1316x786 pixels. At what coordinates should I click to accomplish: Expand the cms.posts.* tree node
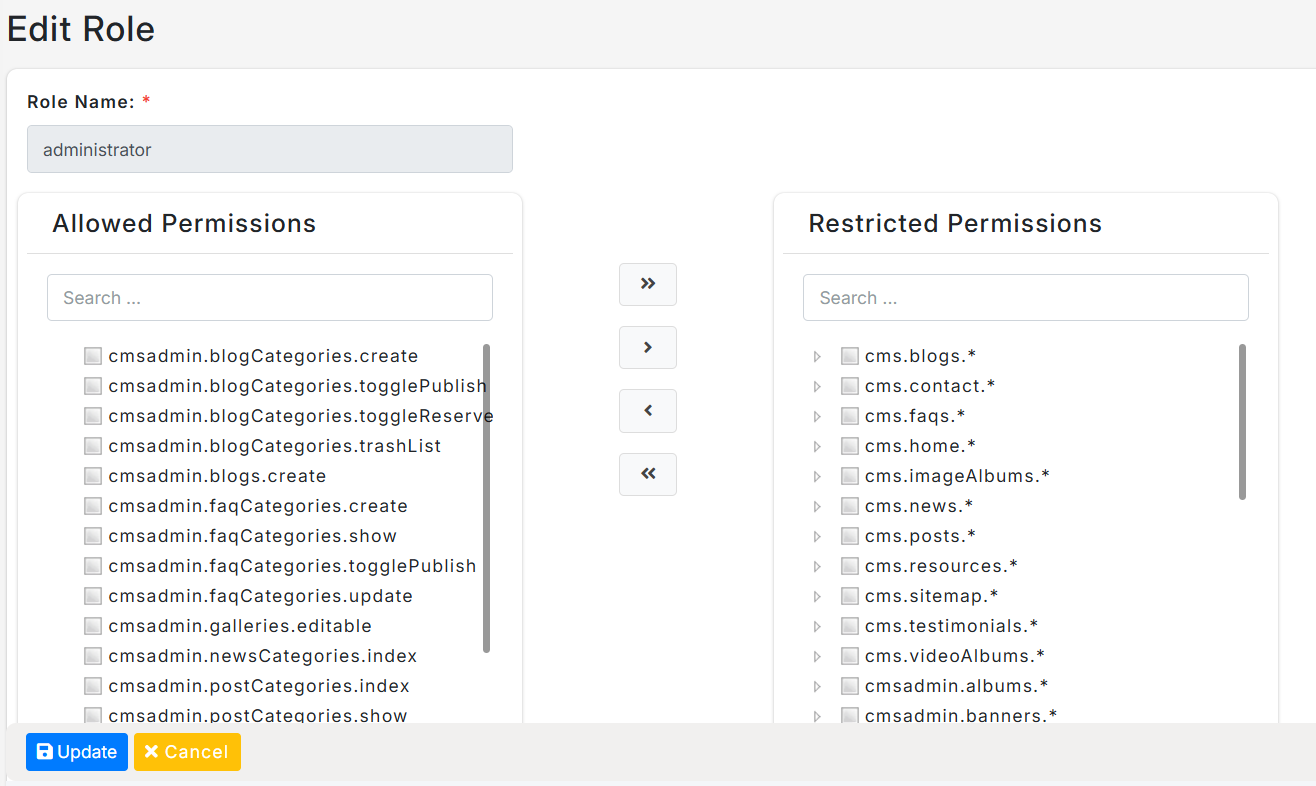pos(817,536)
